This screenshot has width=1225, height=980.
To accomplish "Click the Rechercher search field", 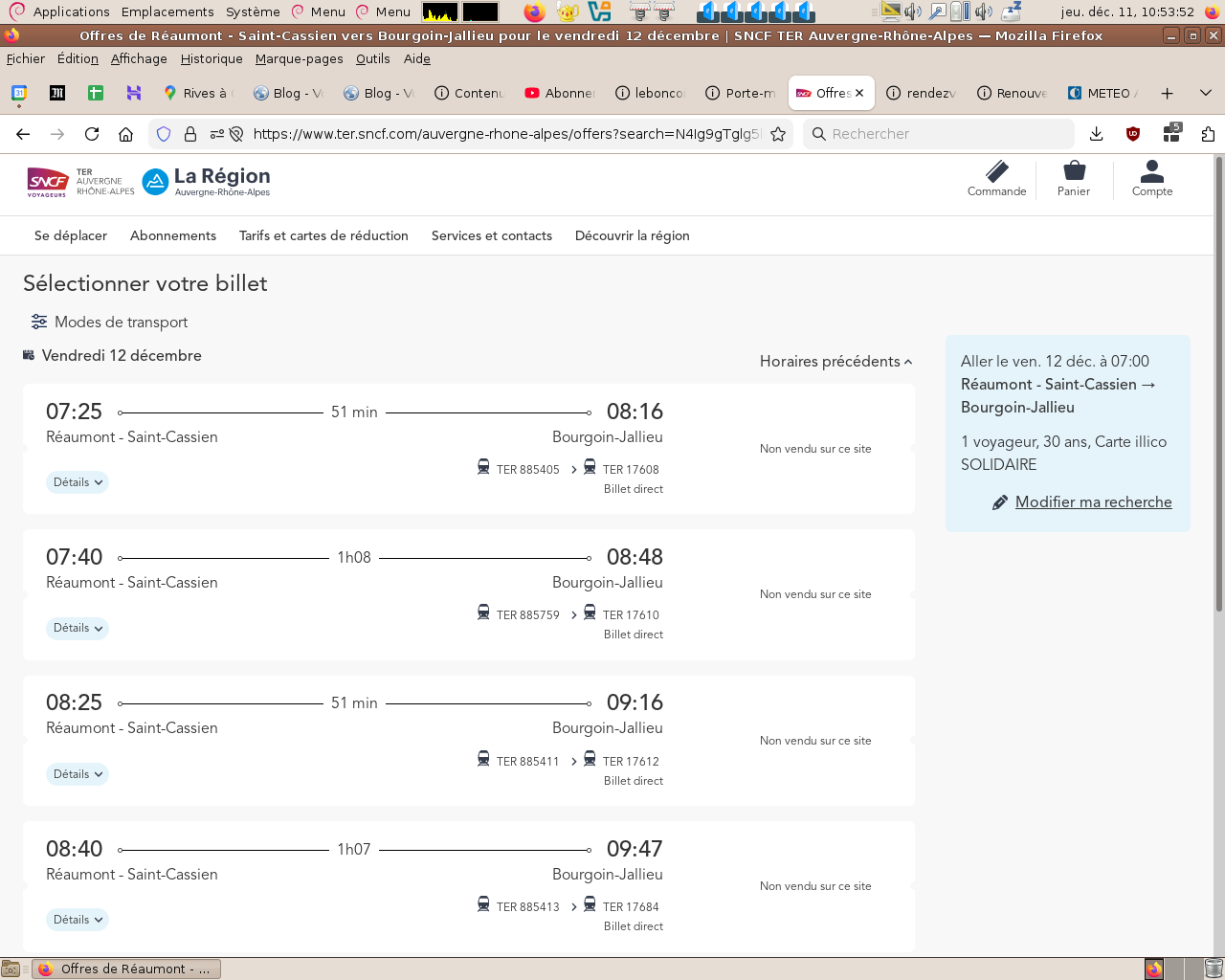I will 938,134.
